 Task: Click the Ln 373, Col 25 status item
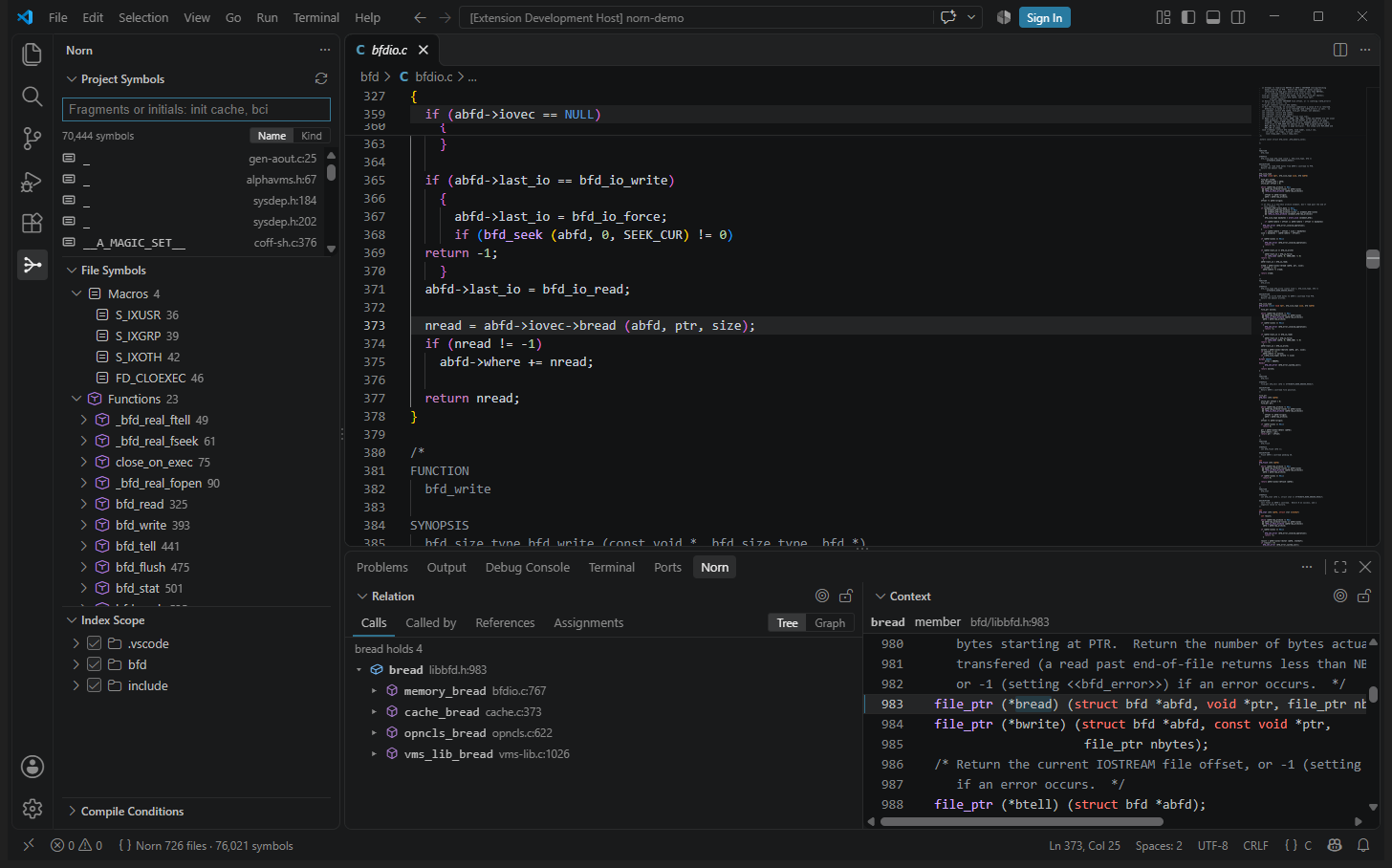[x=1084, y=845]
